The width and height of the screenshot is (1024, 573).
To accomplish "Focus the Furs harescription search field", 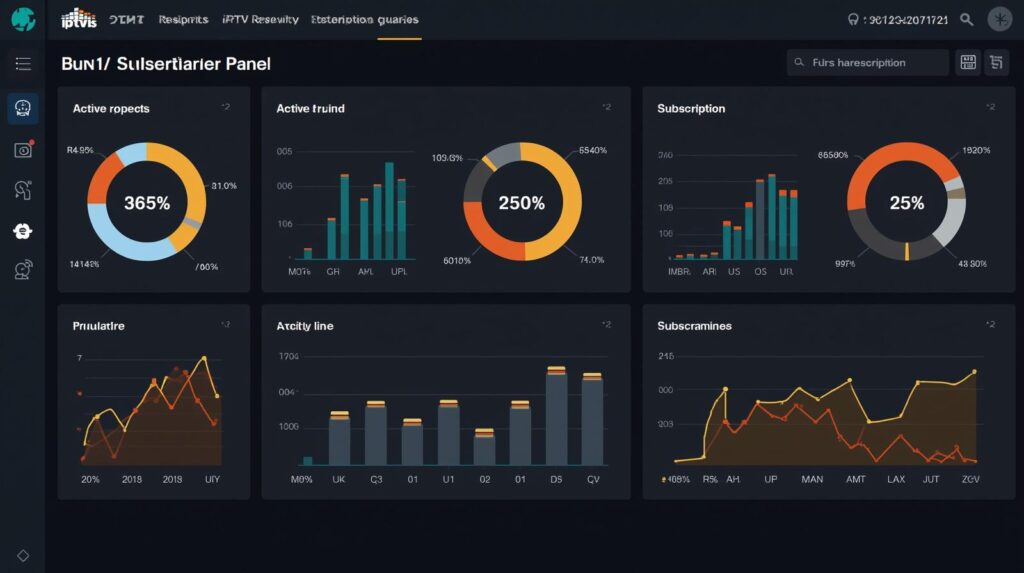I will [x=868, y=63].
